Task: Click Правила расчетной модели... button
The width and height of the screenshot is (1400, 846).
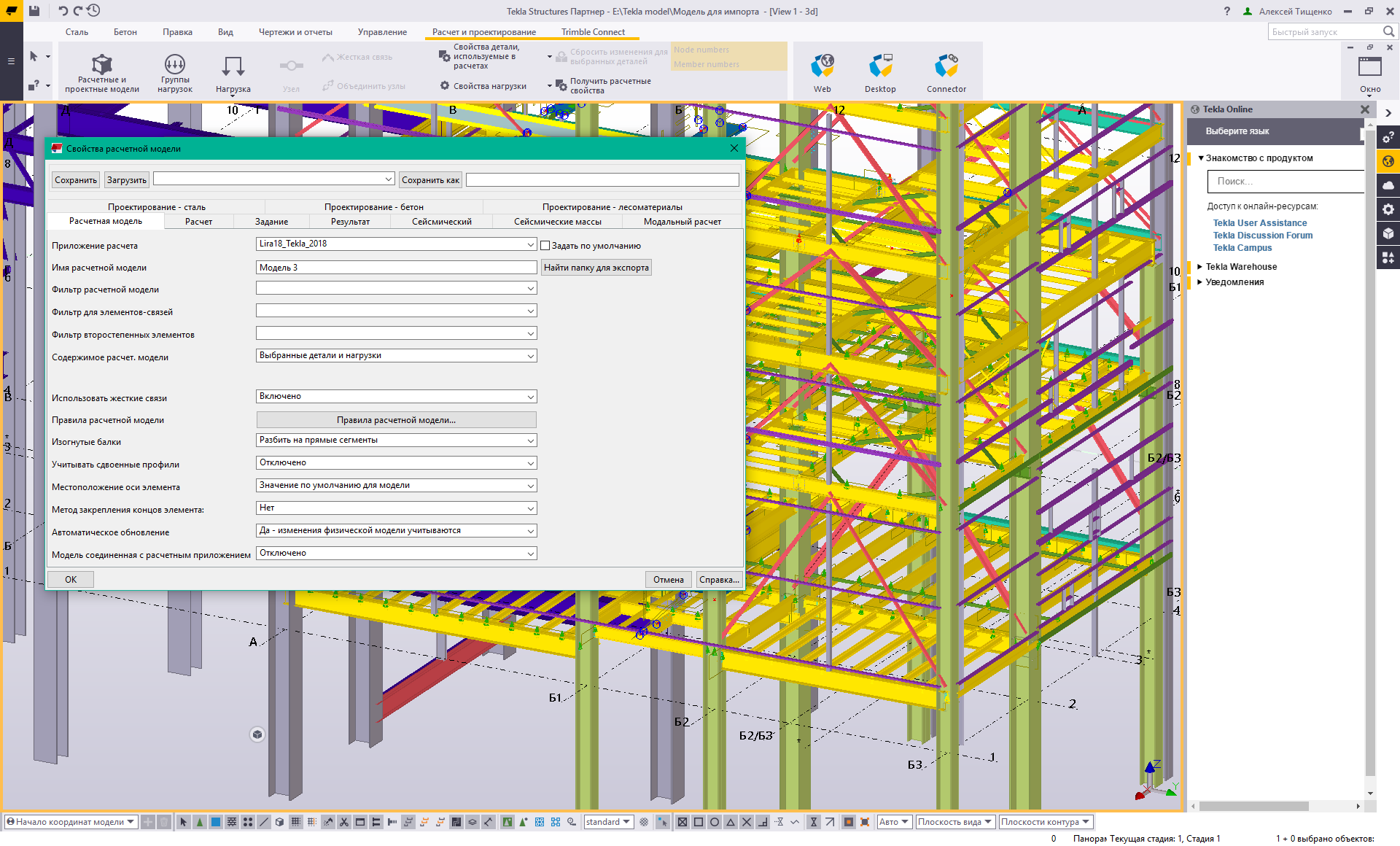Action: (396, 420)
